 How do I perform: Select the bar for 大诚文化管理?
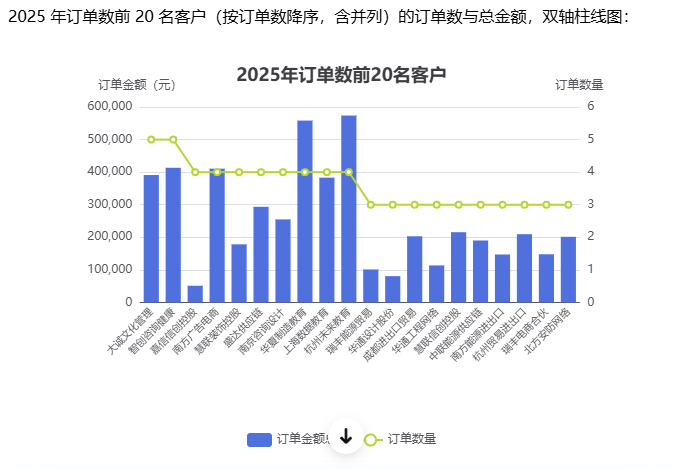pyautogui.click(x=151, y=239)
